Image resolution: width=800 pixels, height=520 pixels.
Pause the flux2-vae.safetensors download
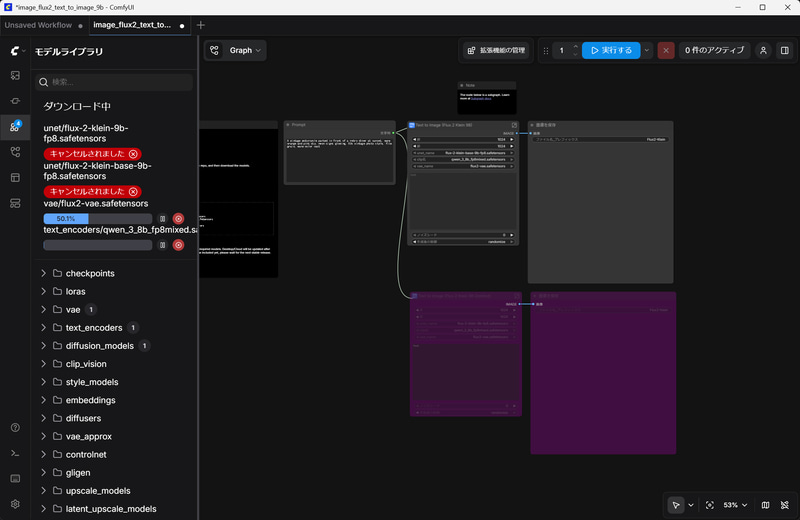click(162, 218)
